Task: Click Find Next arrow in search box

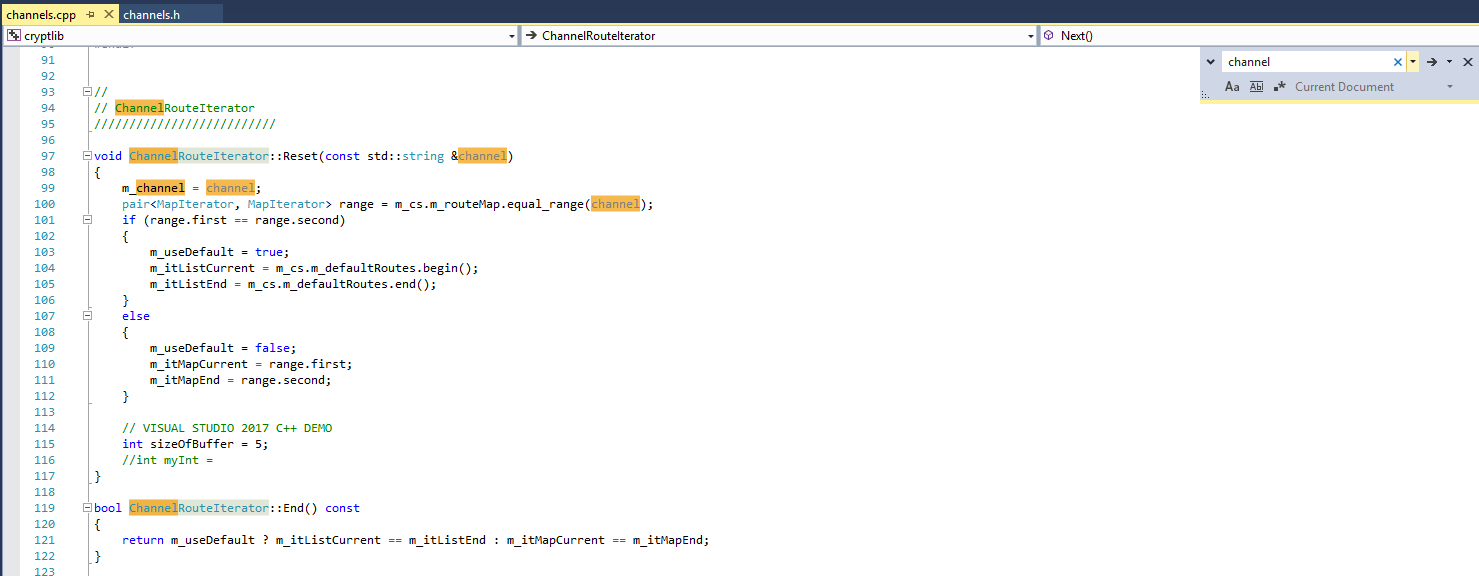Action: [x=1432, y=62]
